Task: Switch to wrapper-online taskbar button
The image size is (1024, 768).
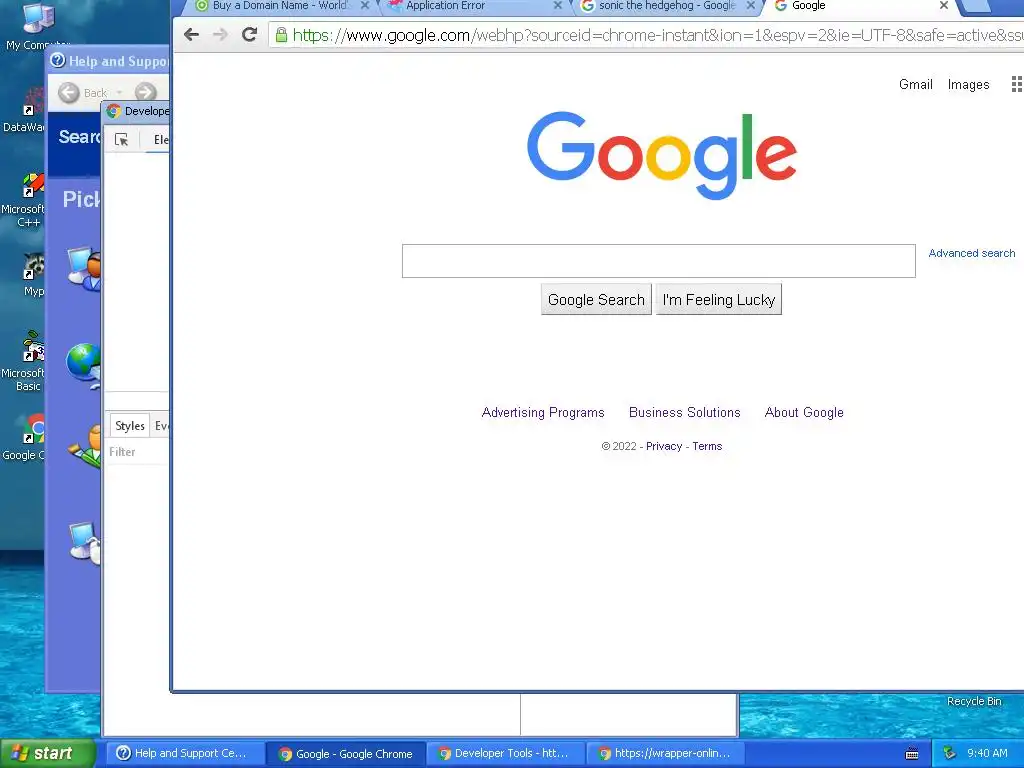Action: [665, 753]
